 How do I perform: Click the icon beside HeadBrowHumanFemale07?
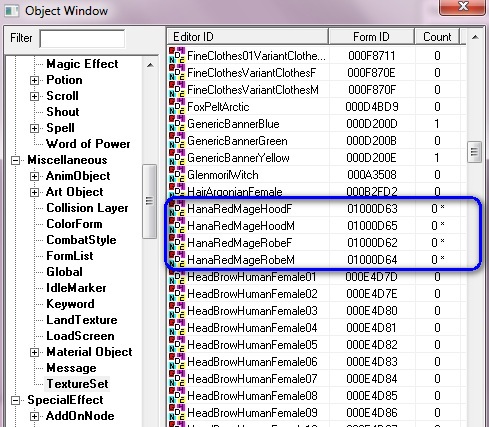pyautogui.click(x=177, y=379)
